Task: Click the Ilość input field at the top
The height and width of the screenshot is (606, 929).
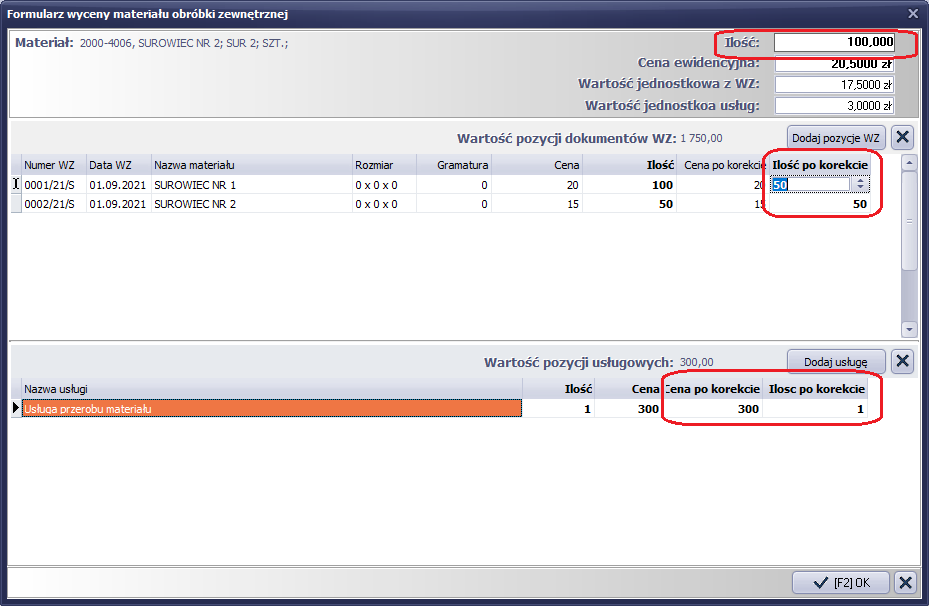Action: (x=833, y=43)
